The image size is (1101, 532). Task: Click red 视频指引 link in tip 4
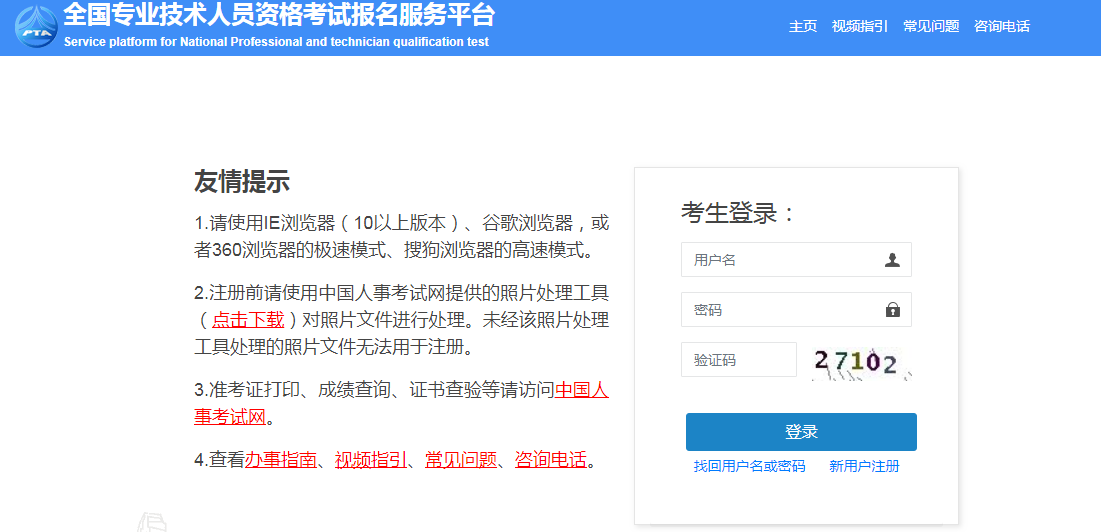[370, 460]
